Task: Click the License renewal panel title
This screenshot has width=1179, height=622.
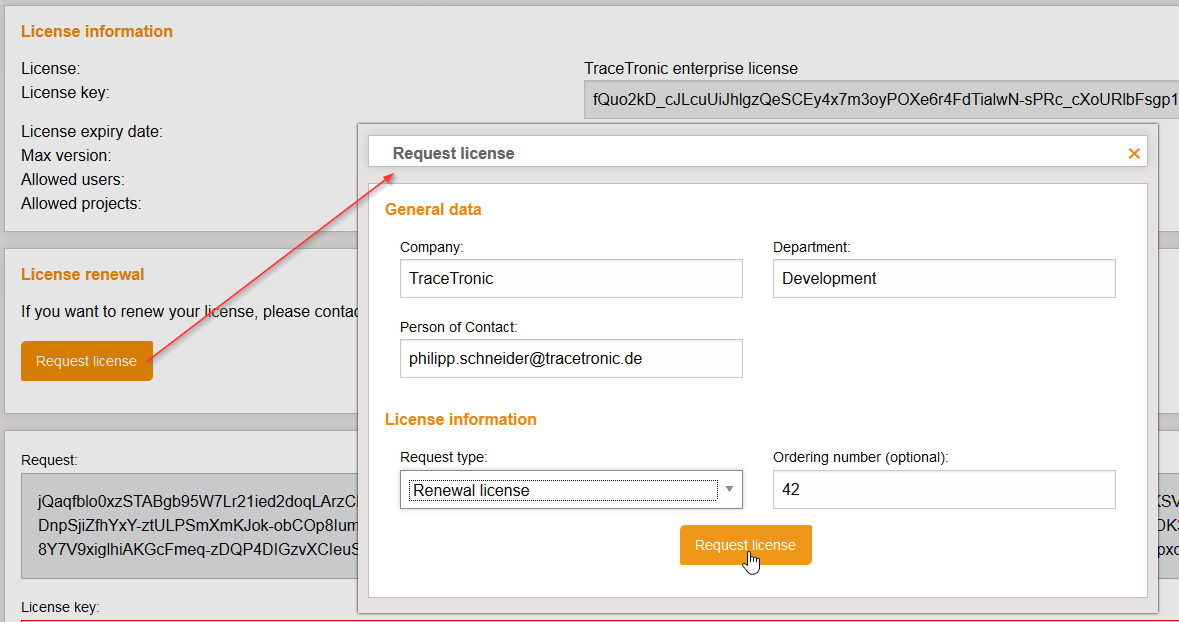Action: (82, 273)
